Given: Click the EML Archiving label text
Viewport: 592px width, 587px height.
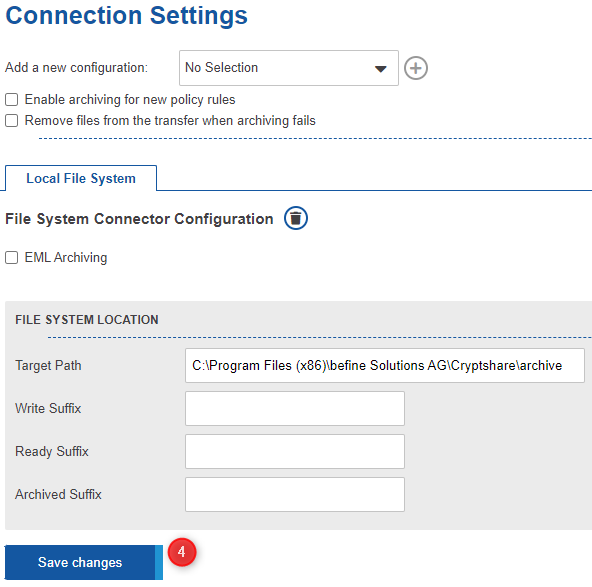Looking at the screenshot, I should tap(66, 257).
